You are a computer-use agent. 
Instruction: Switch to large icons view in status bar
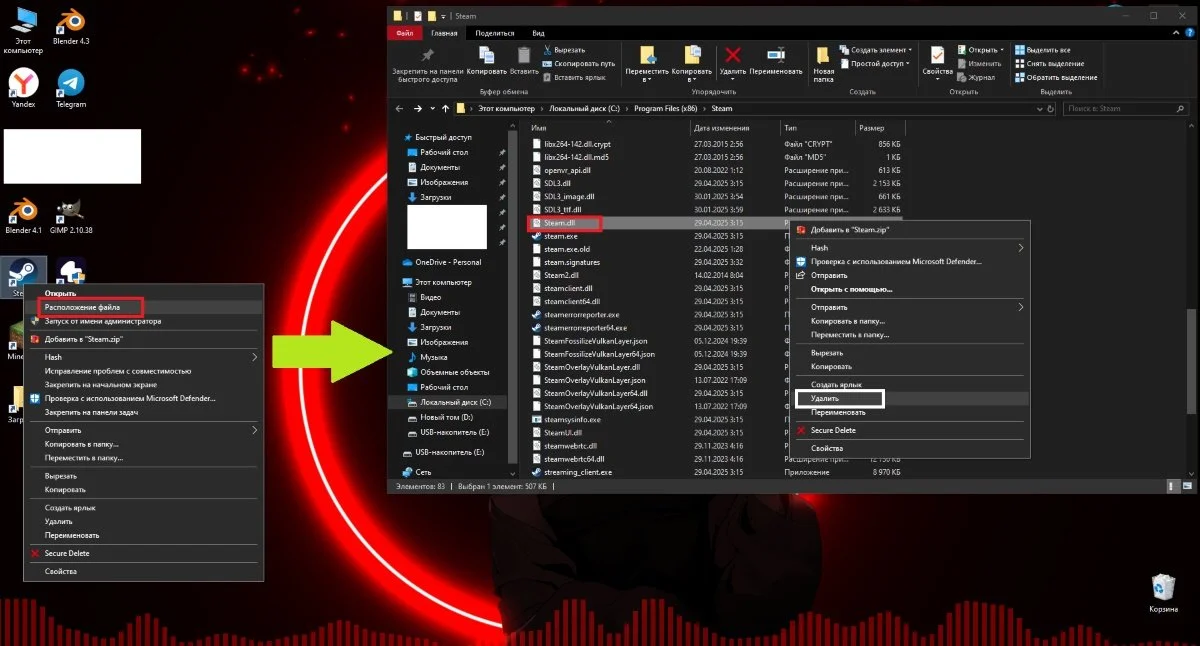[1187, 485]
